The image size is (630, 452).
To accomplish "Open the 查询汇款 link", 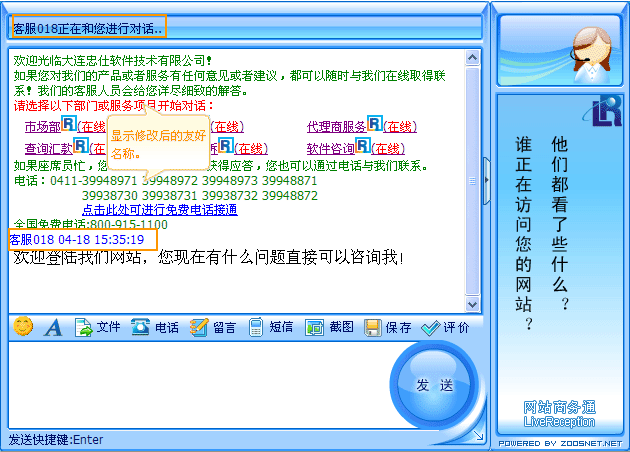I will [48, 148].
